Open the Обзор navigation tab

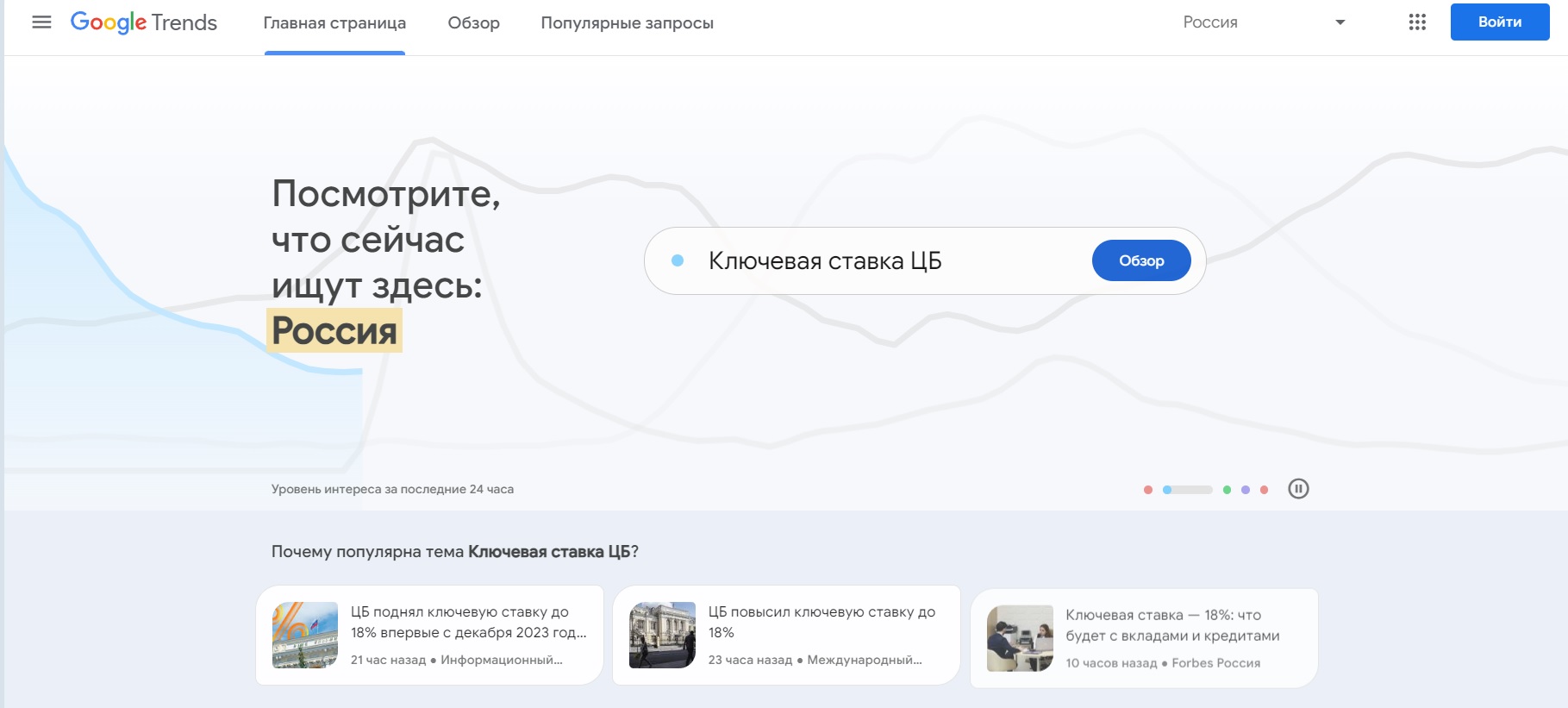click(473, 23)
